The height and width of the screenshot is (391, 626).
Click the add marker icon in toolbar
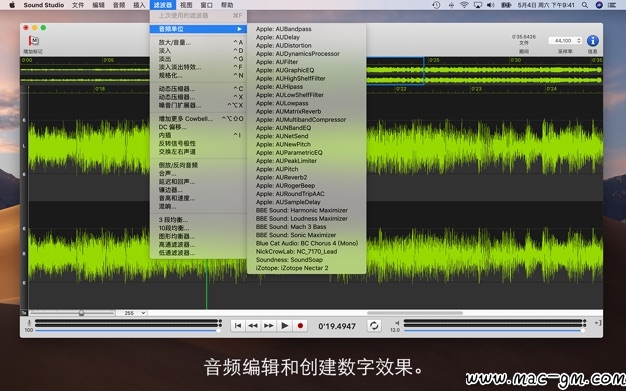pyautogui.click(x=34, y=41)
